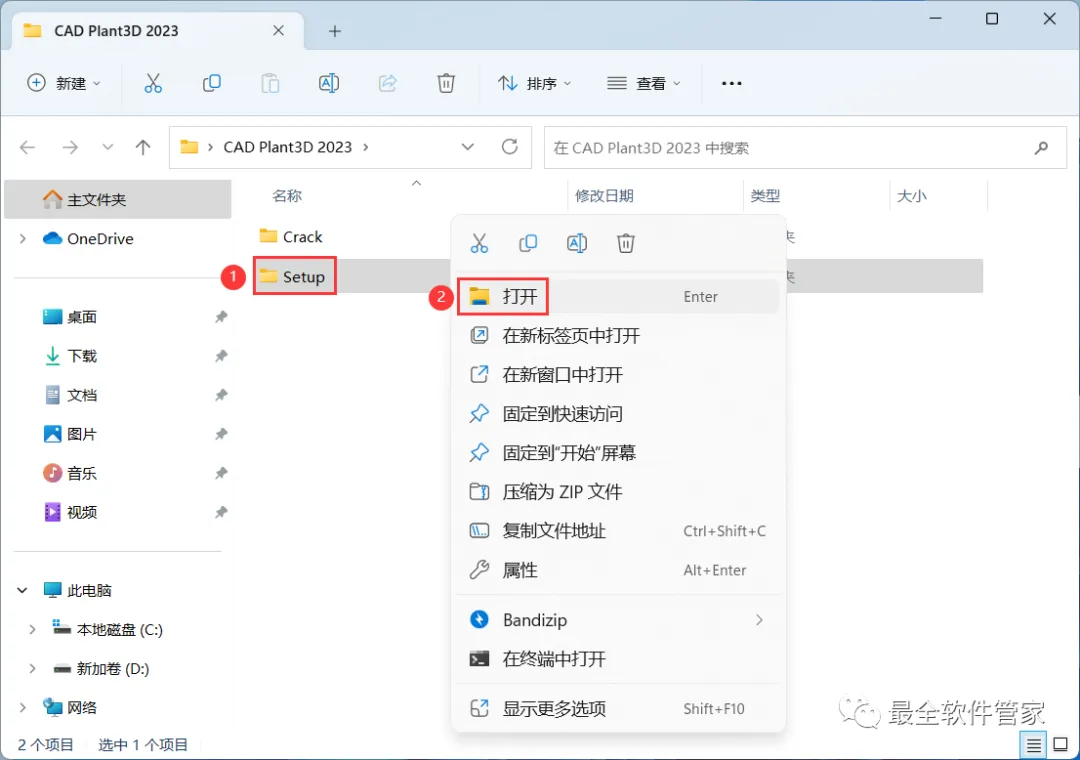
Task: Select 固定到快速访问
Action: [x=618, y=414]
